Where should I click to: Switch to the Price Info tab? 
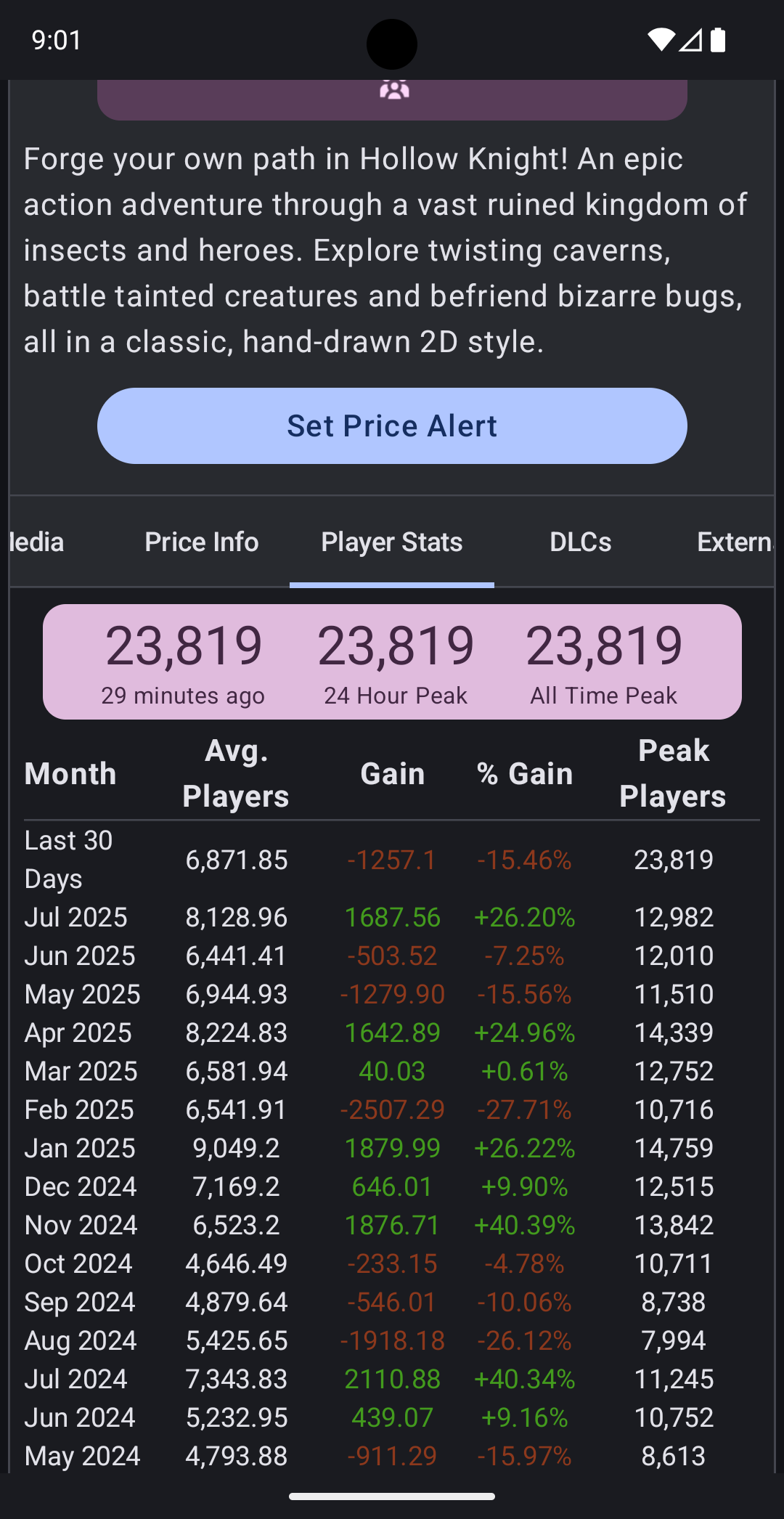202,542
